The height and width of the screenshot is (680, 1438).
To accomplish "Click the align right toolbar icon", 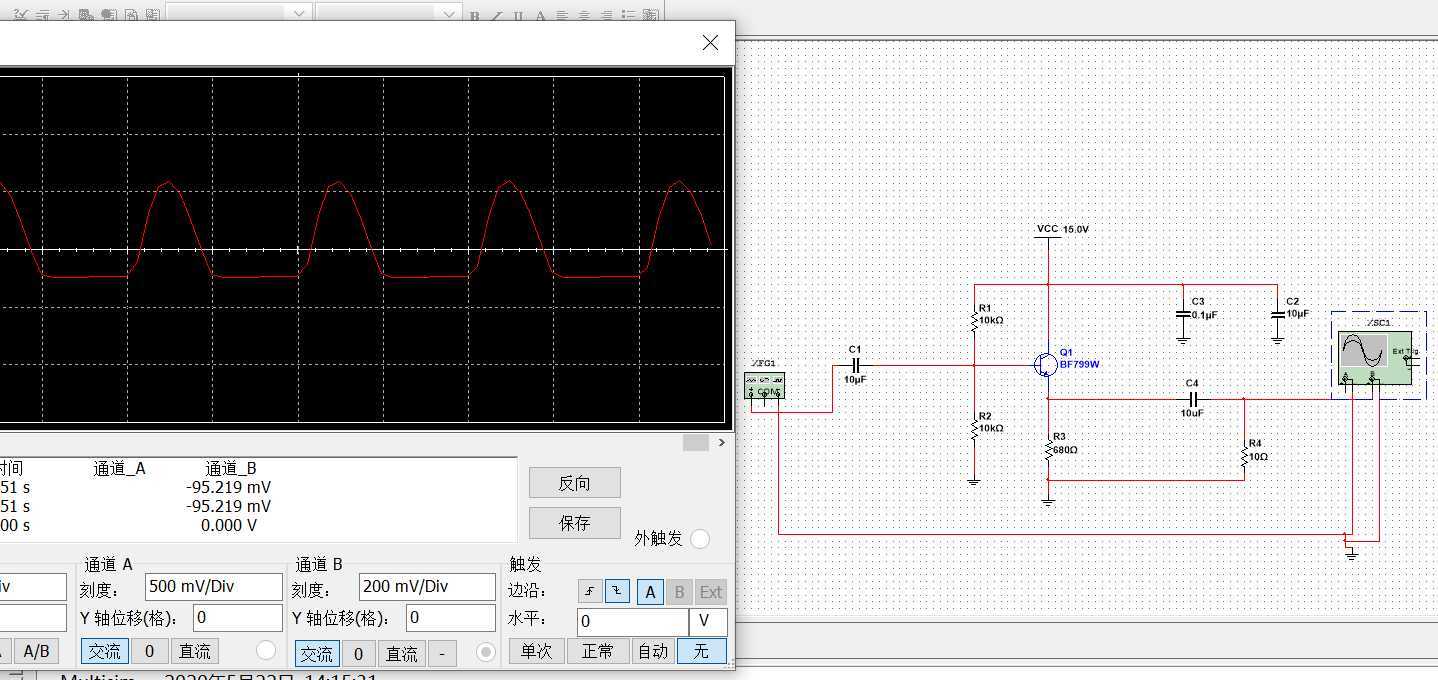I will [x=606, y=15].
